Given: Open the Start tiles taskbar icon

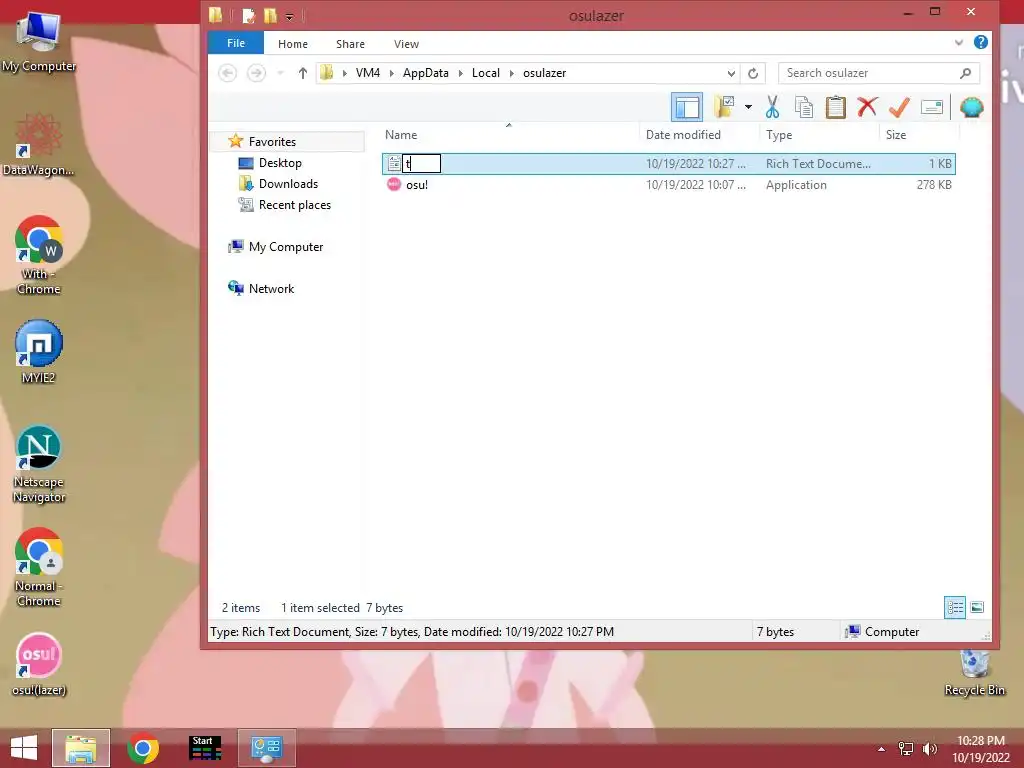Looking at the screenshot, I should pyautogui.click(x=204, y=748).
